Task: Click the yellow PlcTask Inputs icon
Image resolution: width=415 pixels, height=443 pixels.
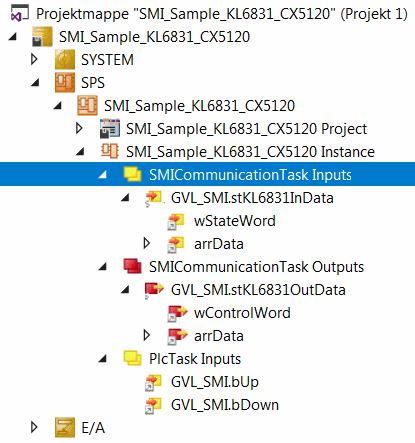Action: point(132,358)
